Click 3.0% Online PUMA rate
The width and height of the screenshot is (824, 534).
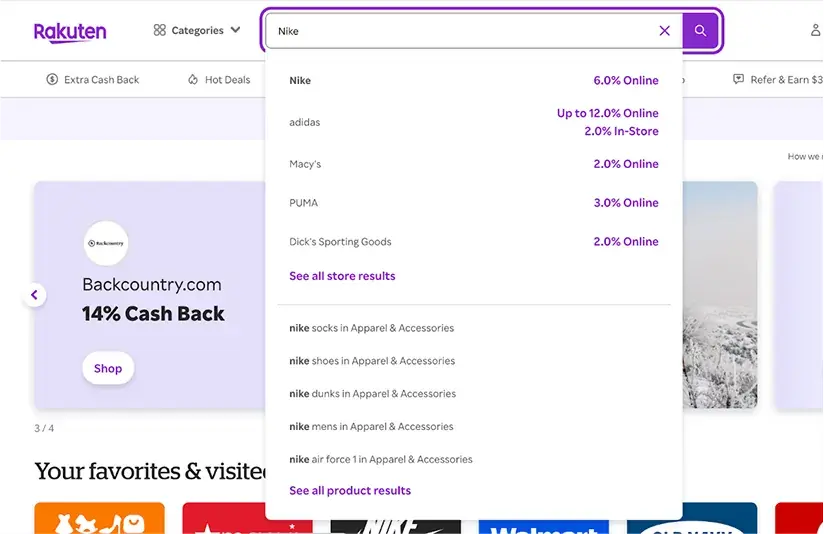click(x=626, y=203)
